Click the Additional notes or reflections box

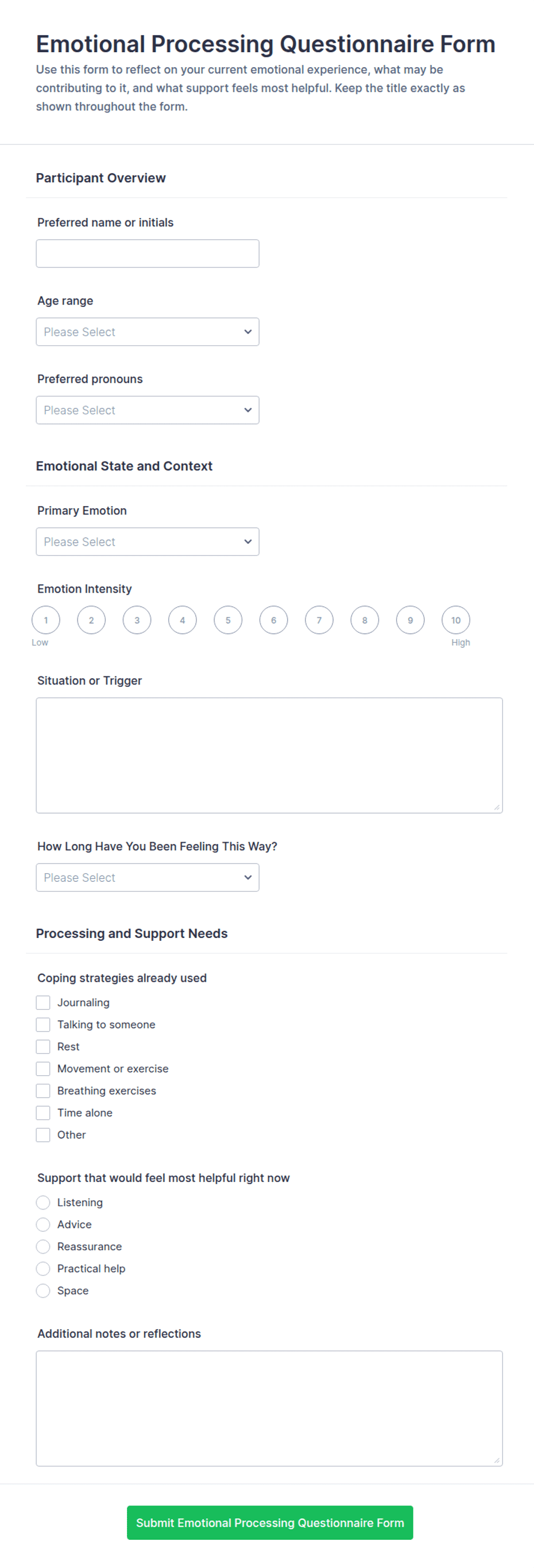[x=269, y=1408]
